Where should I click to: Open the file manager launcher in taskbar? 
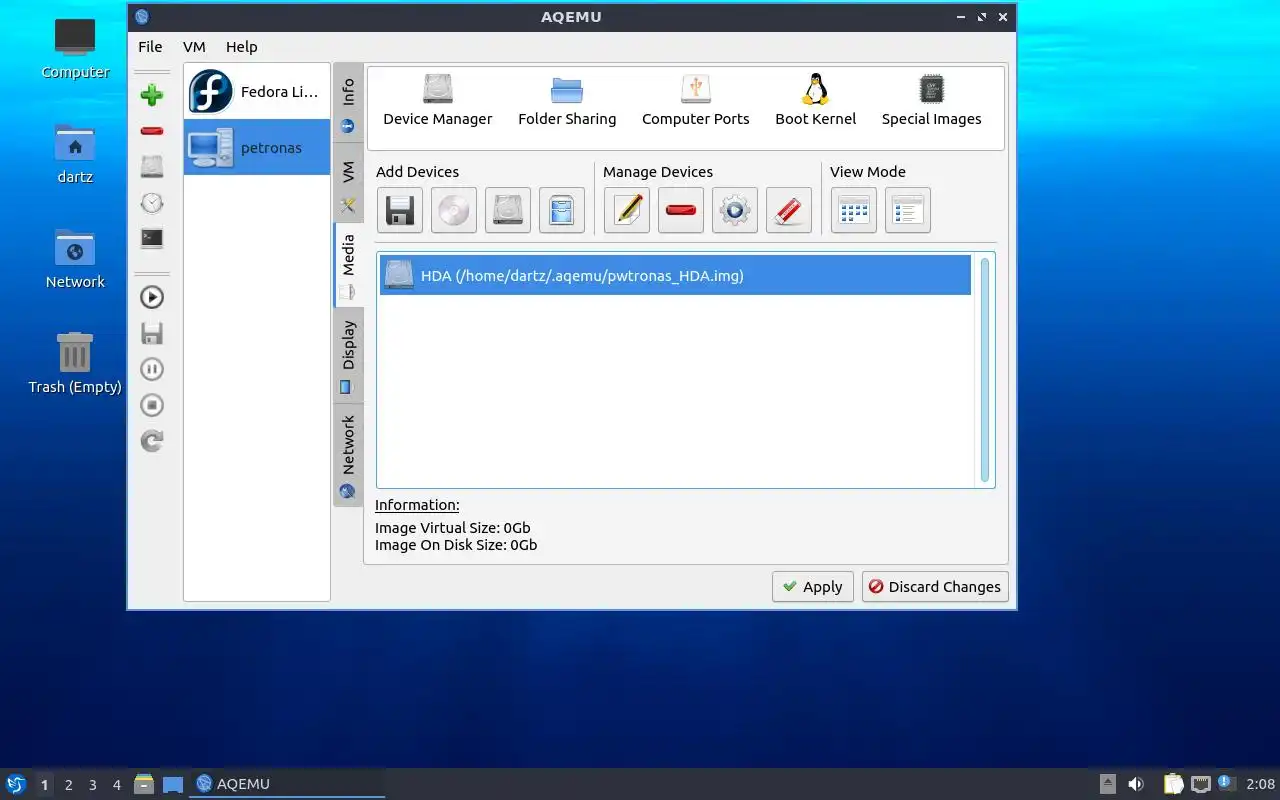point(144,784)
